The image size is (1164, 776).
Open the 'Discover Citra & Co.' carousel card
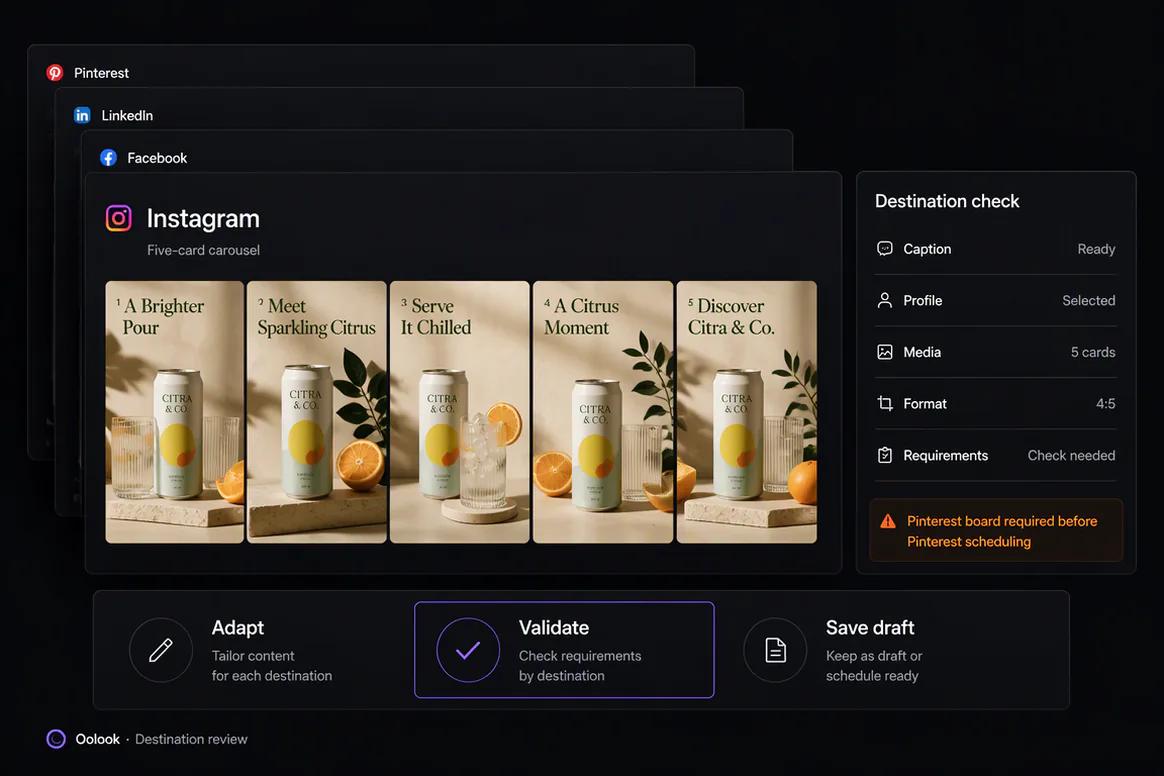[x=747, y=412]
